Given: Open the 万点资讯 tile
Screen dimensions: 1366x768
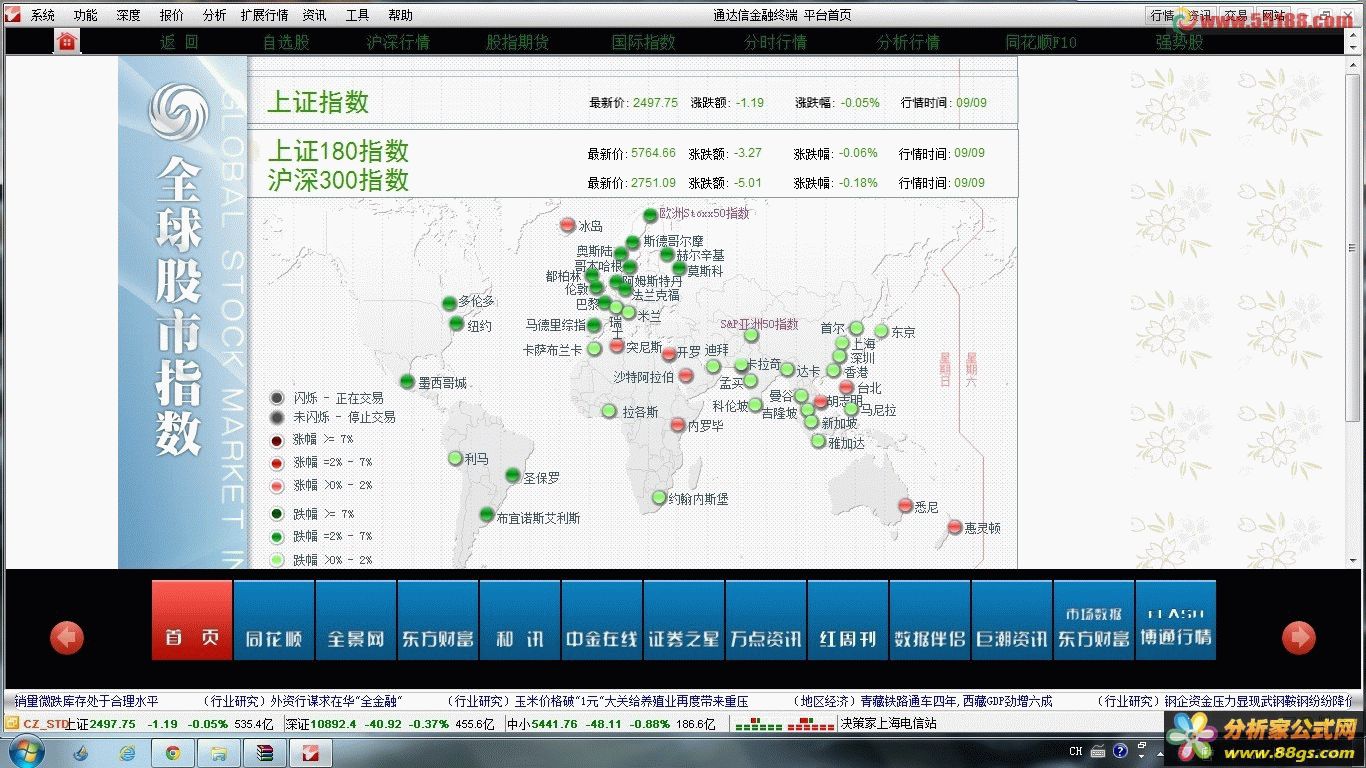Looking at the screenshot, I should click(x=766, y=620).
